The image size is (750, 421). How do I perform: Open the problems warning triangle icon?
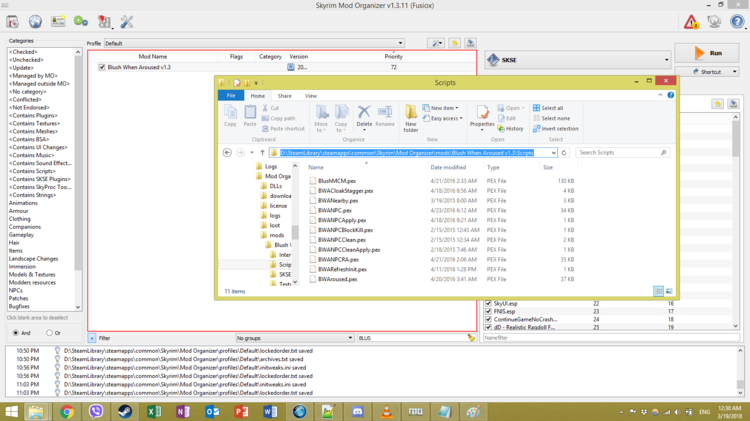tap(691, 22)
